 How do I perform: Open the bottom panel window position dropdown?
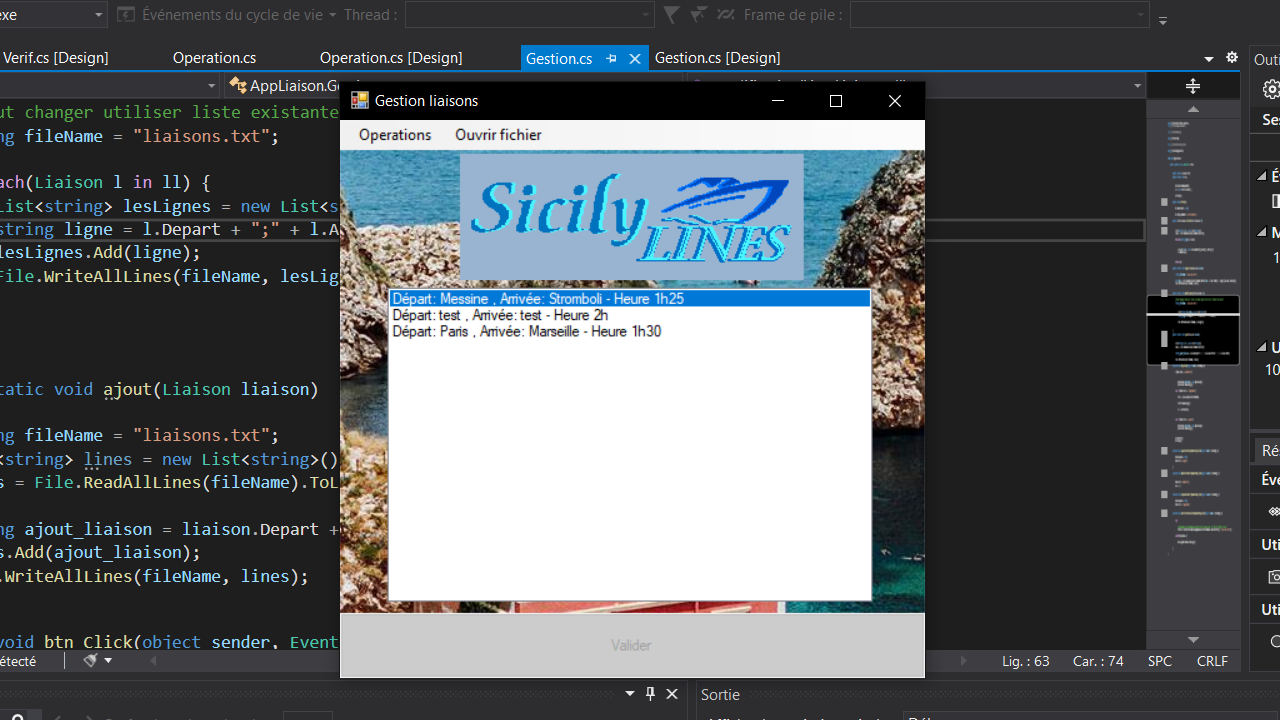tap(630, 694)
